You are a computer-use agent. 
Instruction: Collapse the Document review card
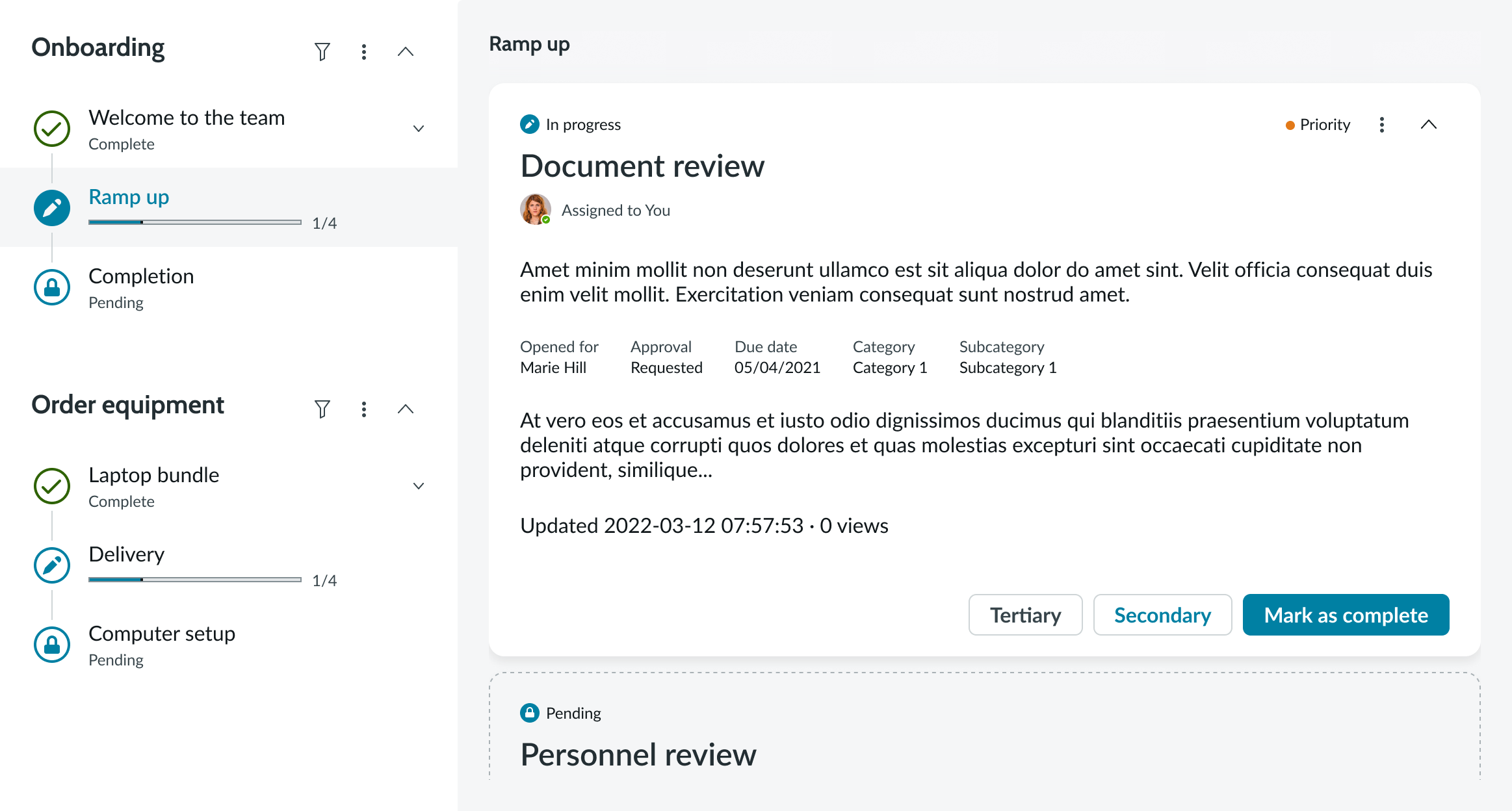[x=1428, y=125]
